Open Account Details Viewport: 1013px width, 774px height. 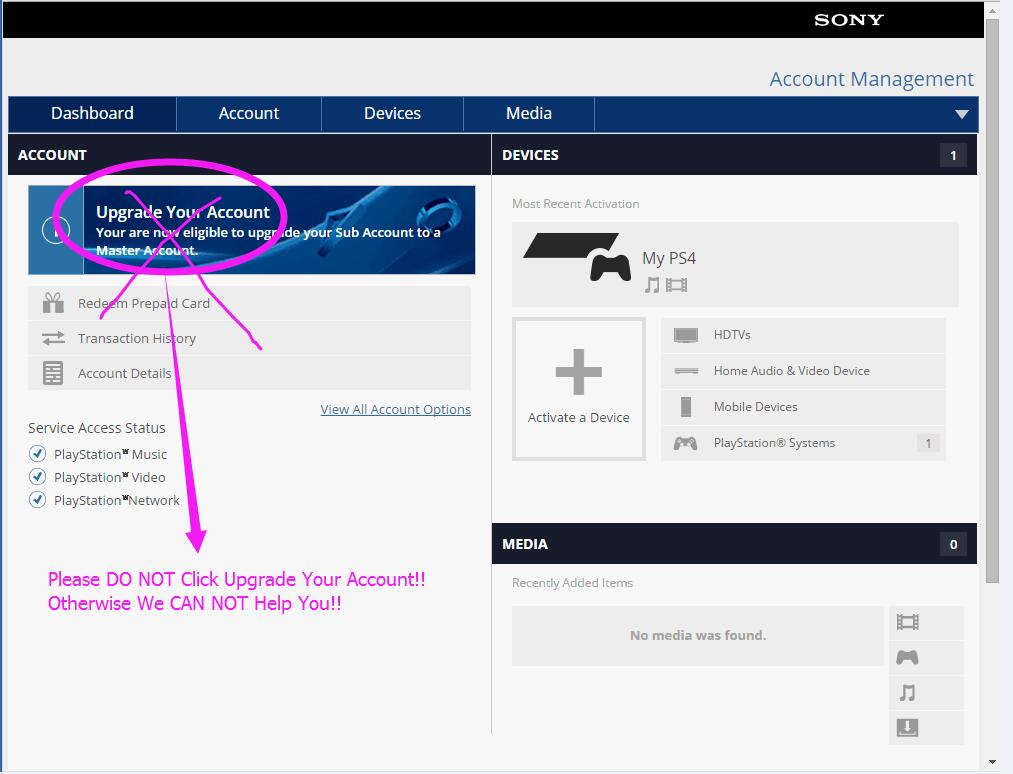(x=249, y=373)
